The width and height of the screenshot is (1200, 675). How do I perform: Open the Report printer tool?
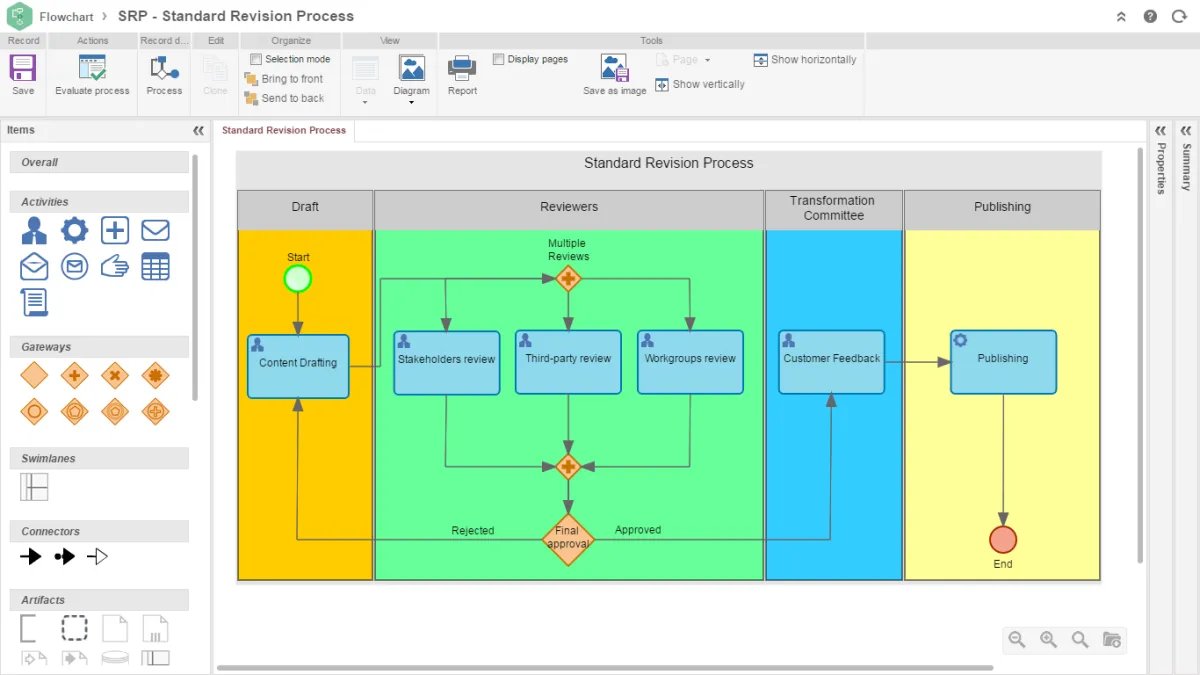coord(462,75)
